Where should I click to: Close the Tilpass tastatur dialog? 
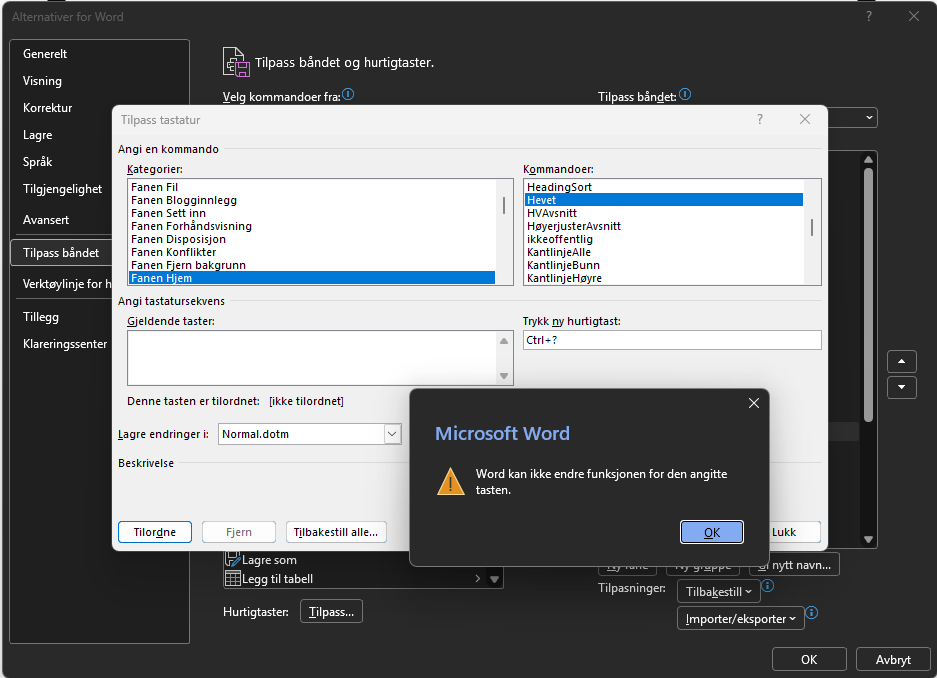click(x=805, y=119)
